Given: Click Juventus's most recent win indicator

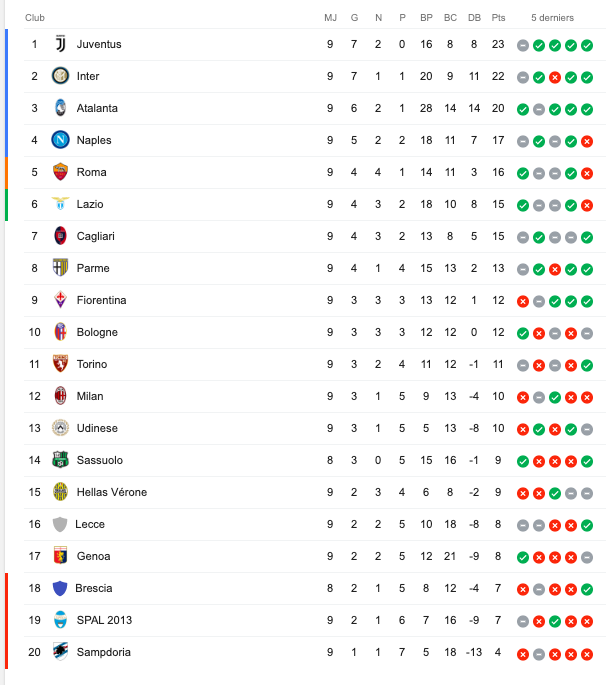Looking at the screenshot, I should (x=587, y=45).
